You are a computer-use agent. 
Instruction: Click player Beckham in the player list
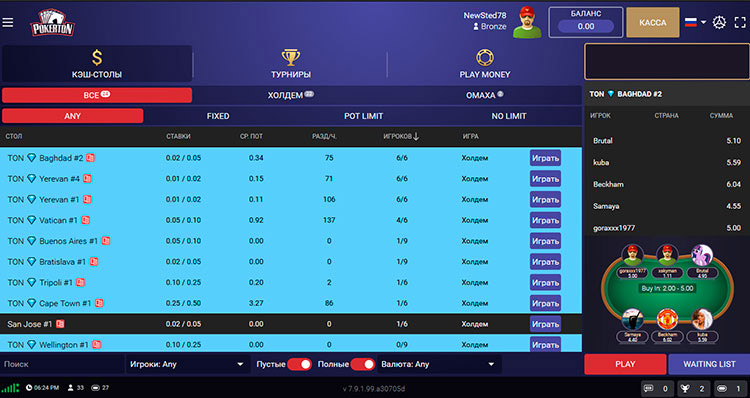click(x=608, y=184)
